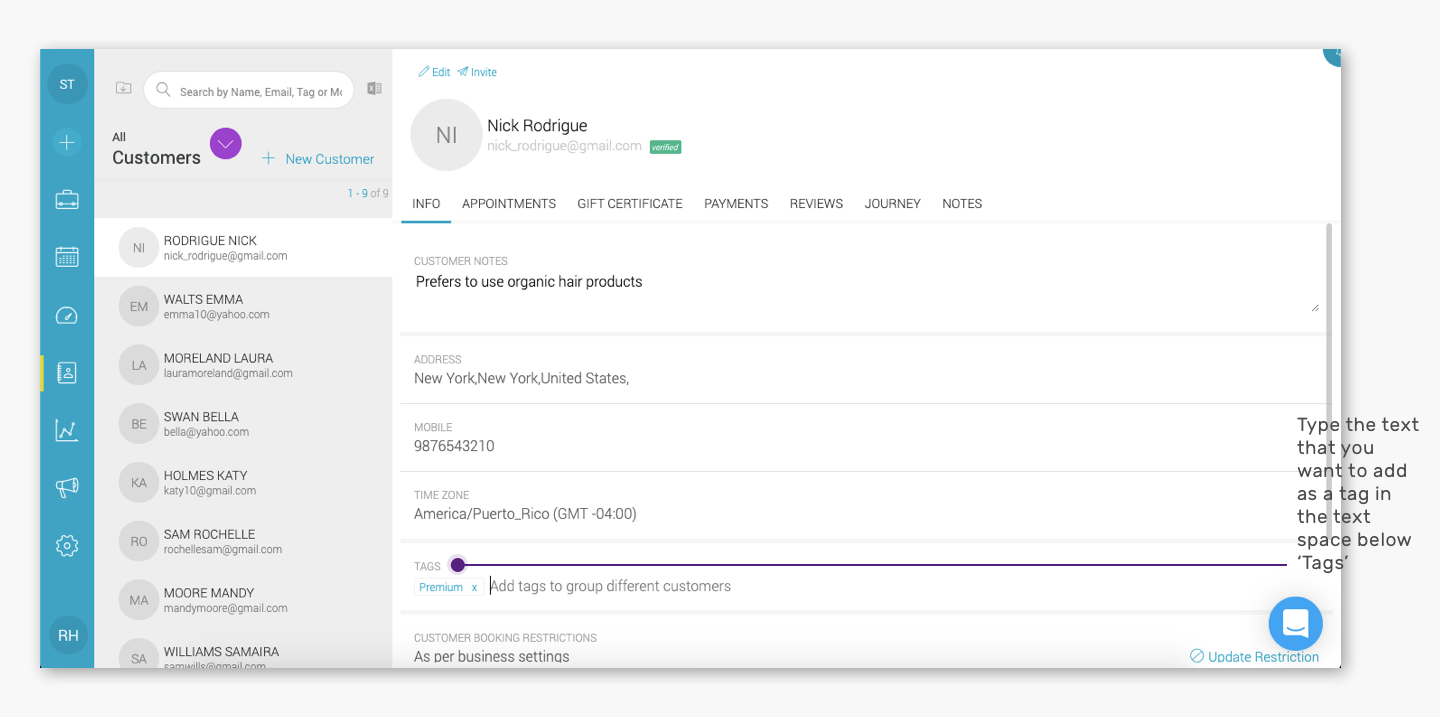
Task: Click Update Restriction link
Action: (1254, 657)
